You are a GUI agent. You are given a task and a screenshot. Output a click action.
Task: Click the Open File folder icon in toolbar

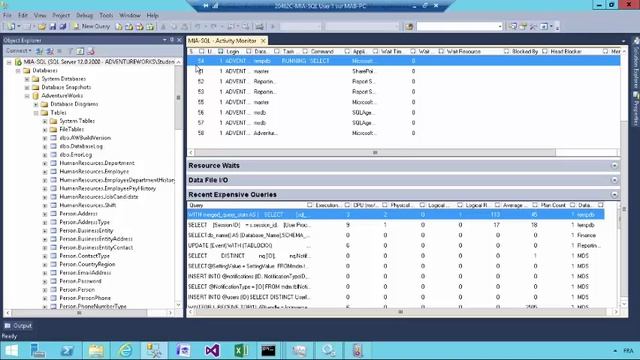point(42,27)
